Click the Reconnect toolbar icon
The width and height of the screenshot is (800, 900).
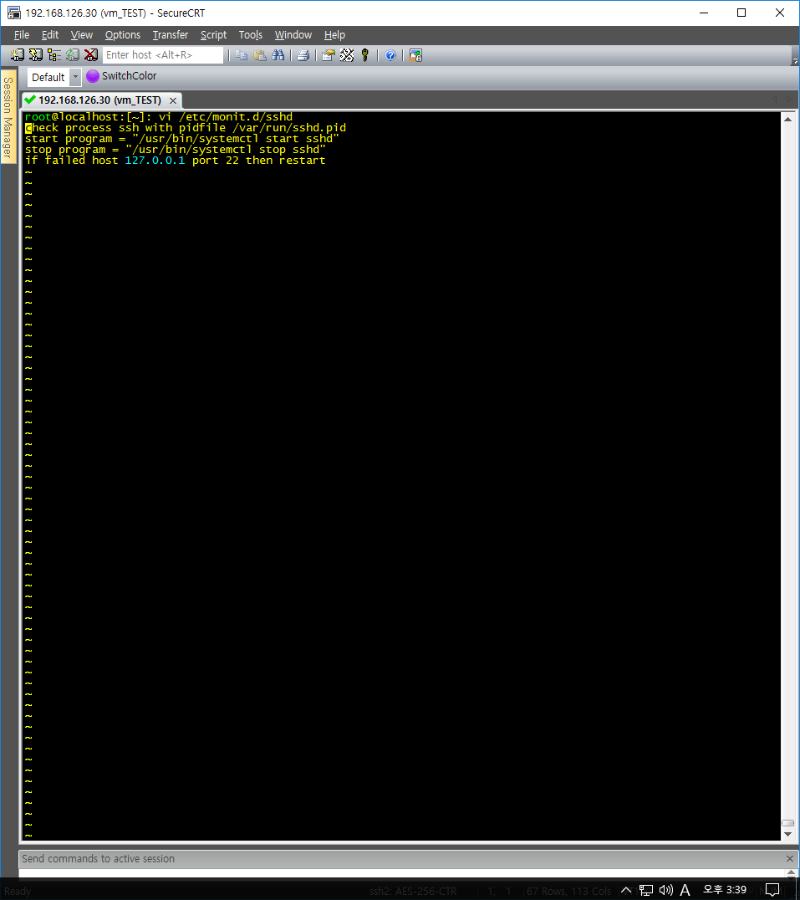coord(72,55)
